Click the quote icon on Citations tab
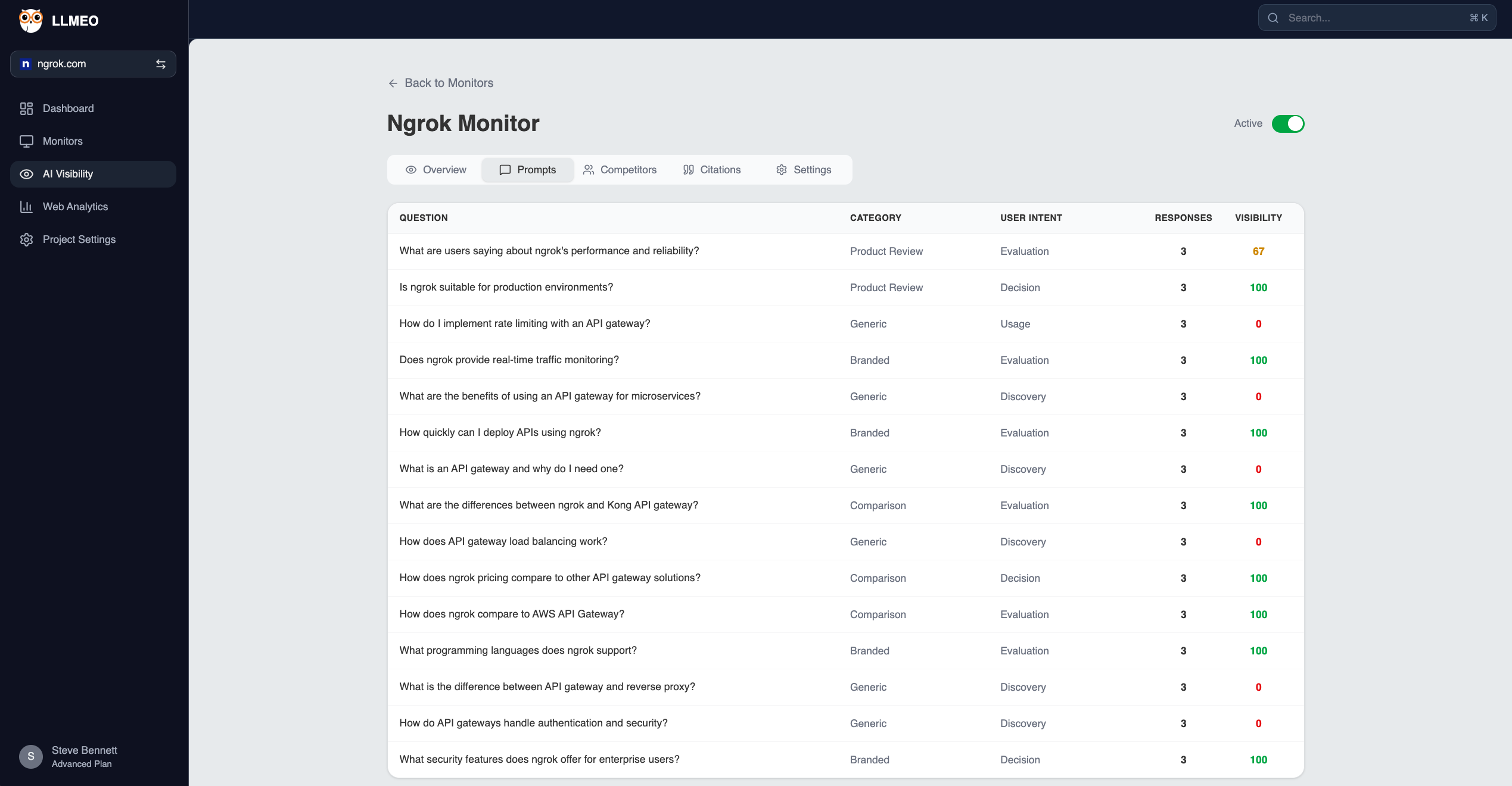Image resolution: width=1512 pixels, height=786 pixels. point(689,170)
